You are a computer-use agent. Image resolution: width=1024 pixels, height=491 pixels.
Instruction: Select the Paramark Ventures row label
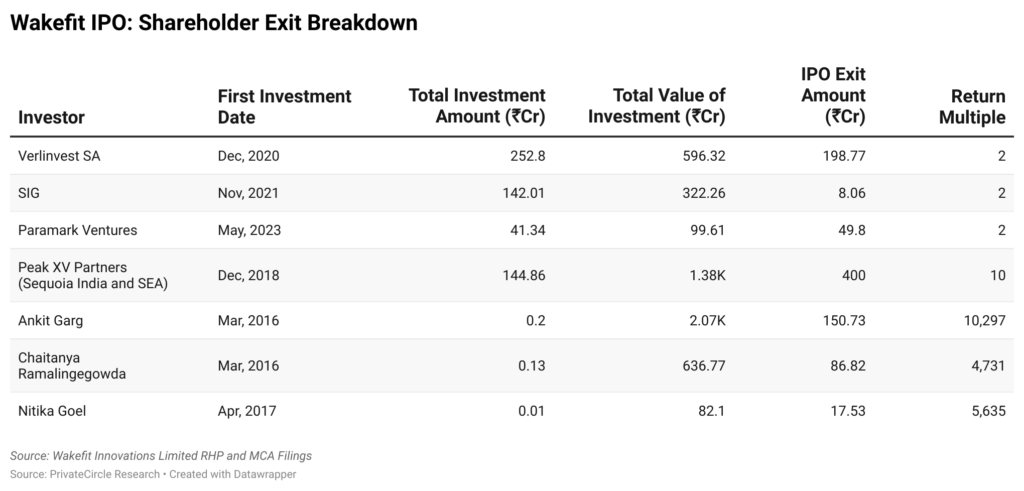pos(77,230)
